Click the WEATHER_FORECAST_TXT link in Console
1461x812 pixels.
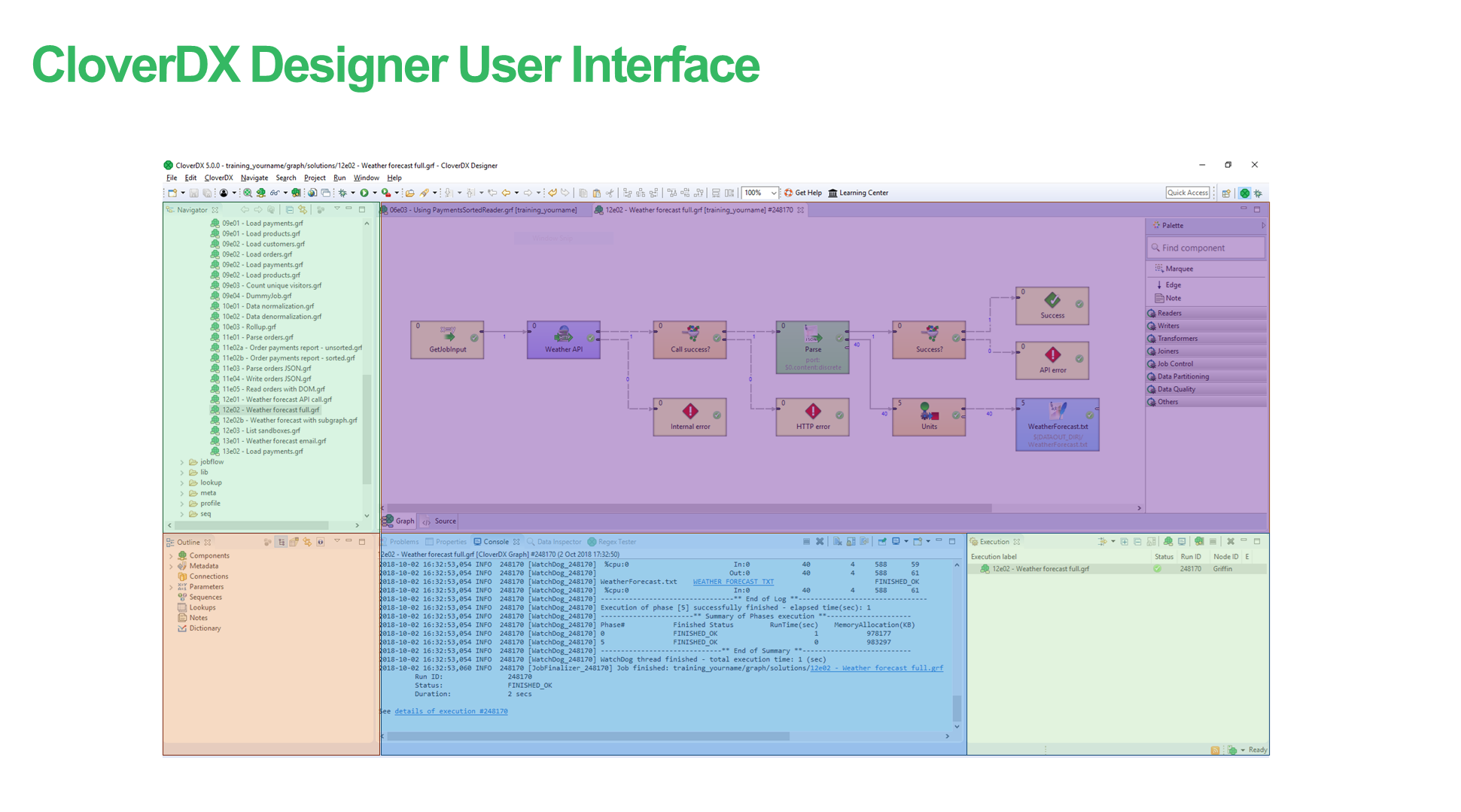click(x=733, y=581)
